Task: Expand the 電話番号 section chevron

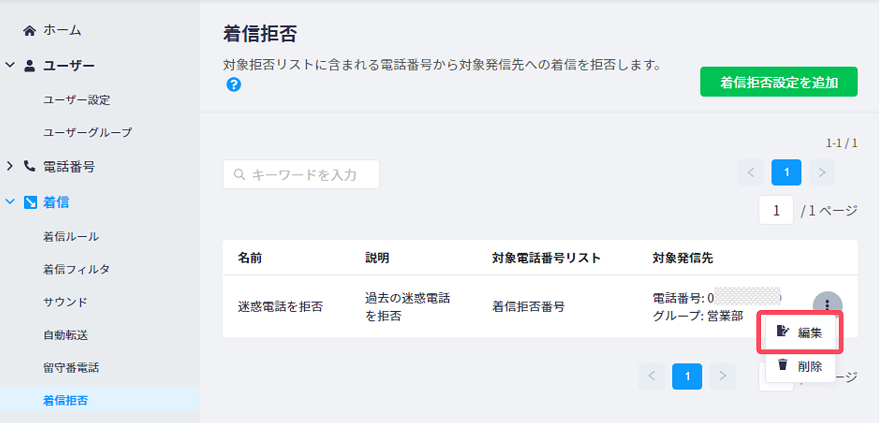Action: (x=10, y=166)
